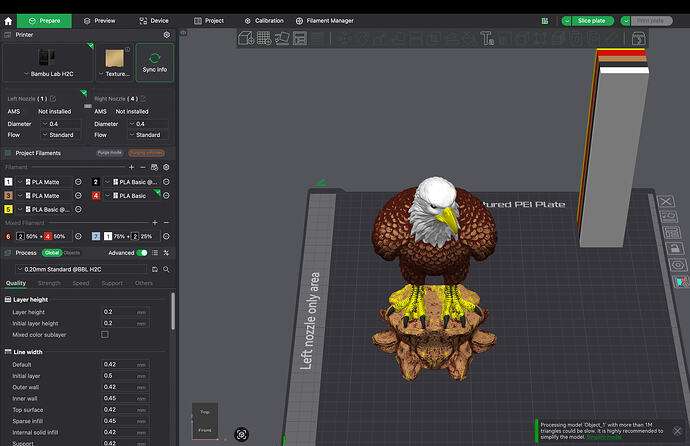Click the yellow filament 5 color swatch
This screenshot has height=446, width=690.
pos(8,209)
